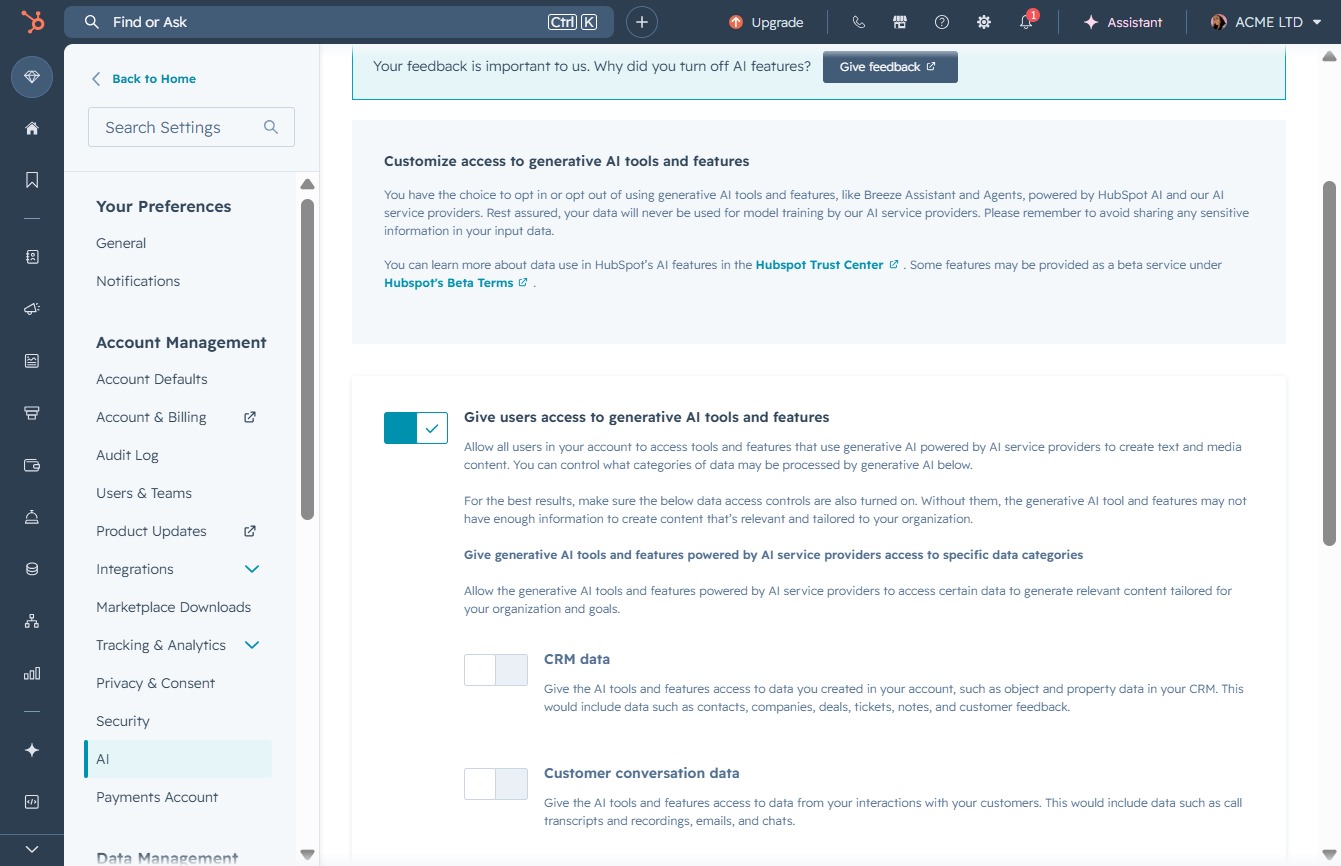
Task: Click the Give feedback button
Action: pos(890,67)
